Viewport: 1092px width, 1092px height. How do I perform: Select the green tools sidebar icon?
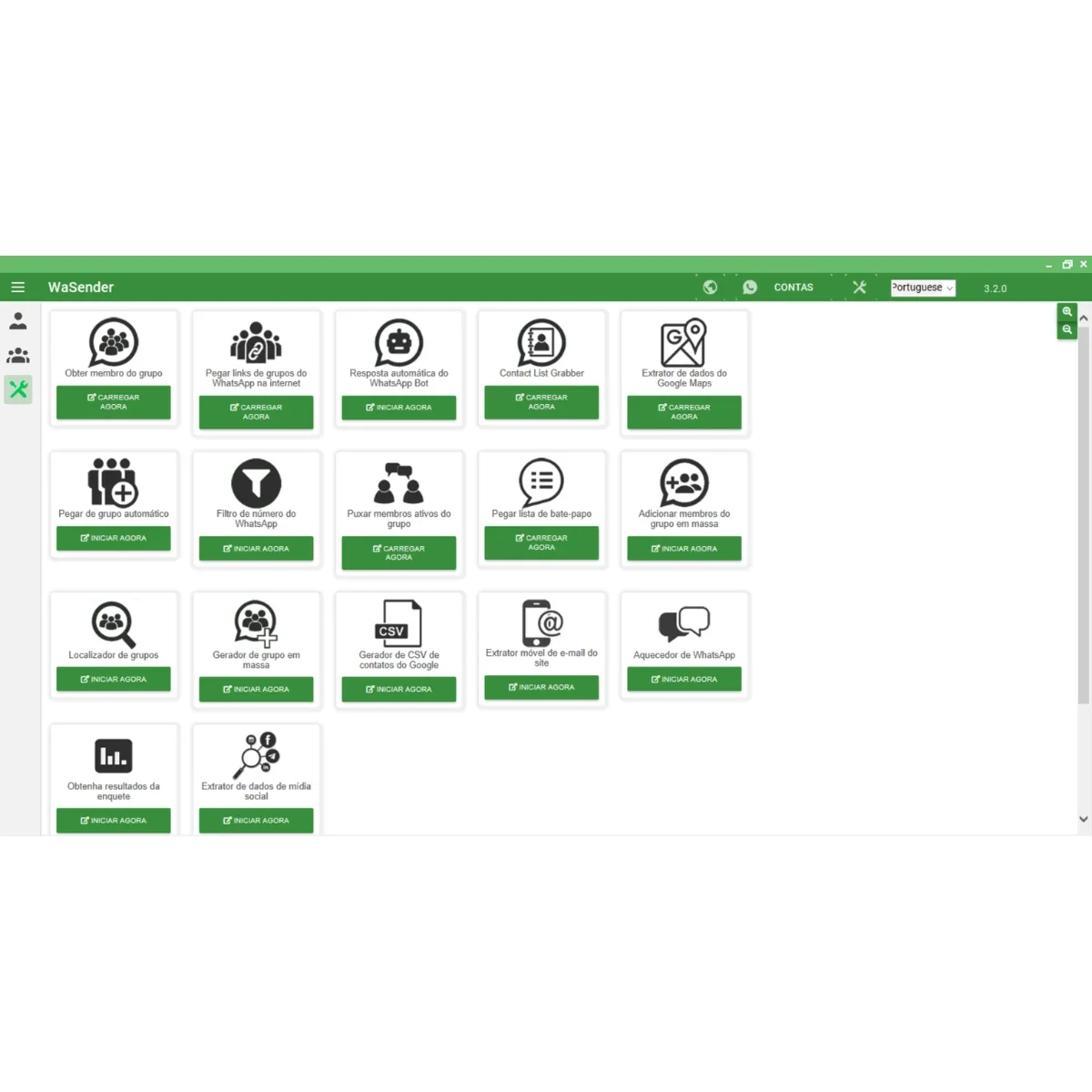18,389
